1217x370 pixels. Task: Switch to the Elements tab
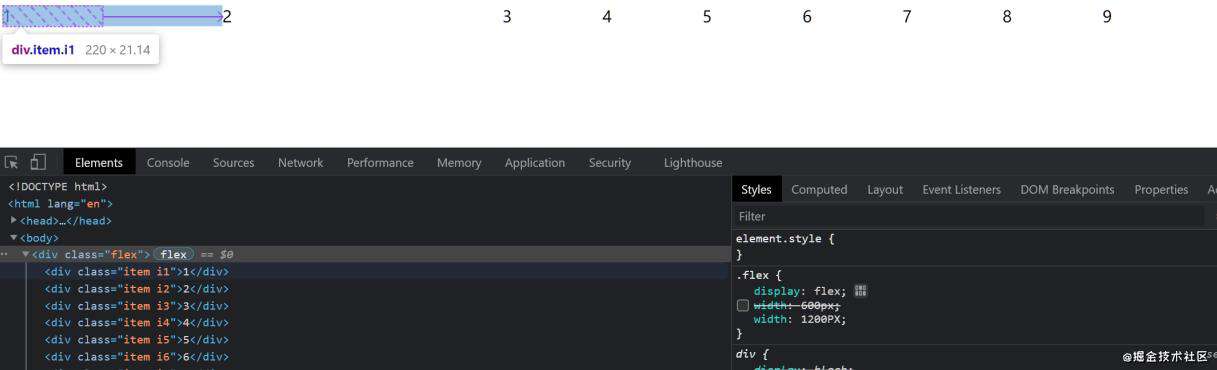[x=98, y=162]
